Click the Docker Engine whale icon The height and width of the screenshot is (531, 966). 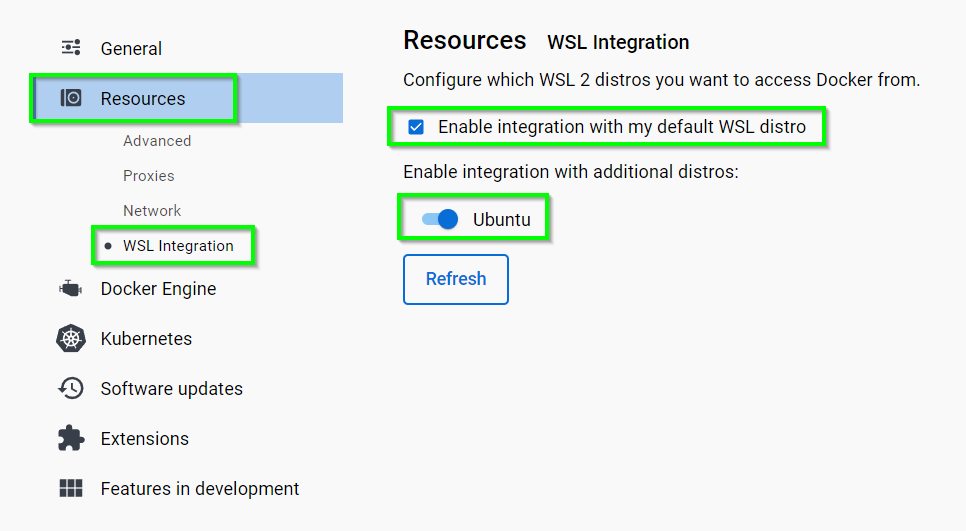tap(71, 289)
